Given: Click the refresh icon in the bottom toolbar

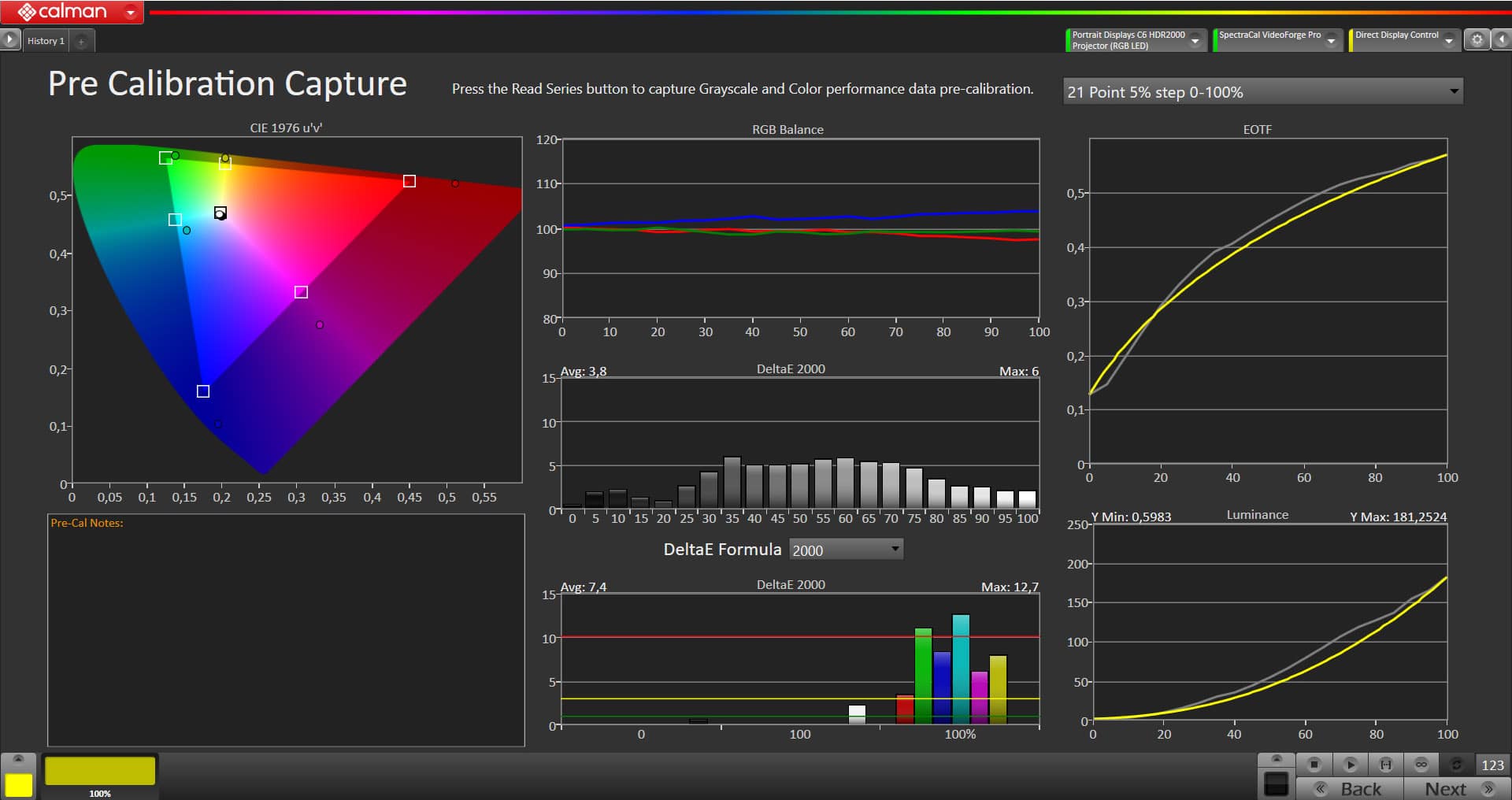Looking at the screenshot, I should [1456, 765].
